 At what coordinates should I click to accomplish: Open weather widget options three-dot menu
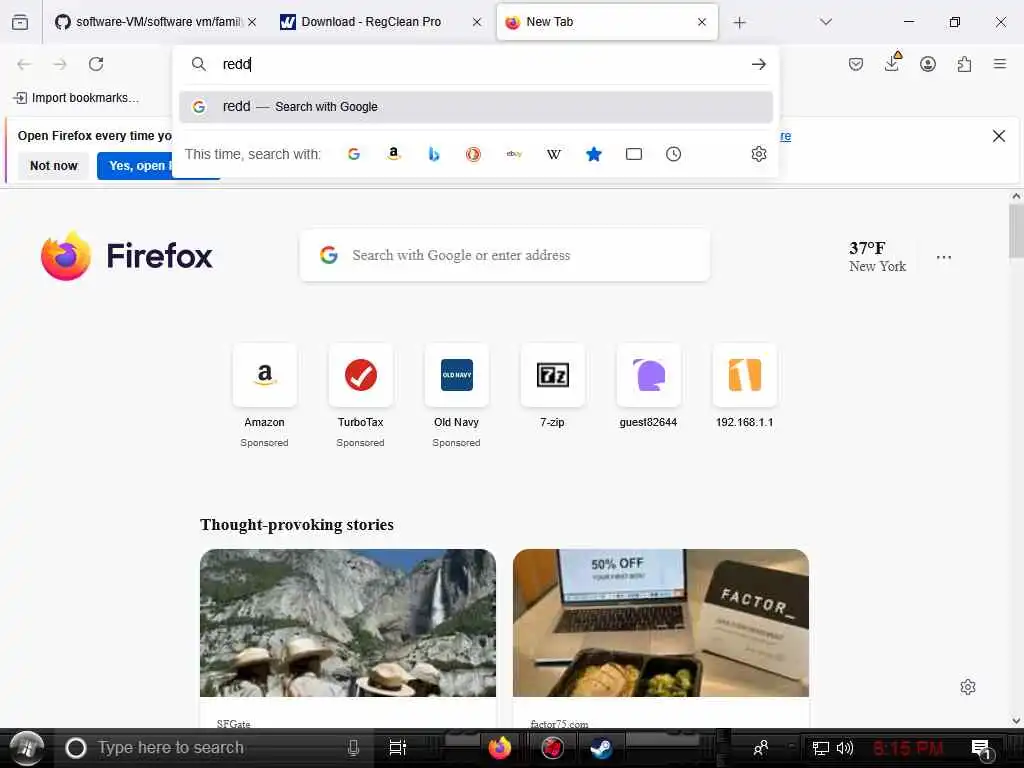[944, 257]
